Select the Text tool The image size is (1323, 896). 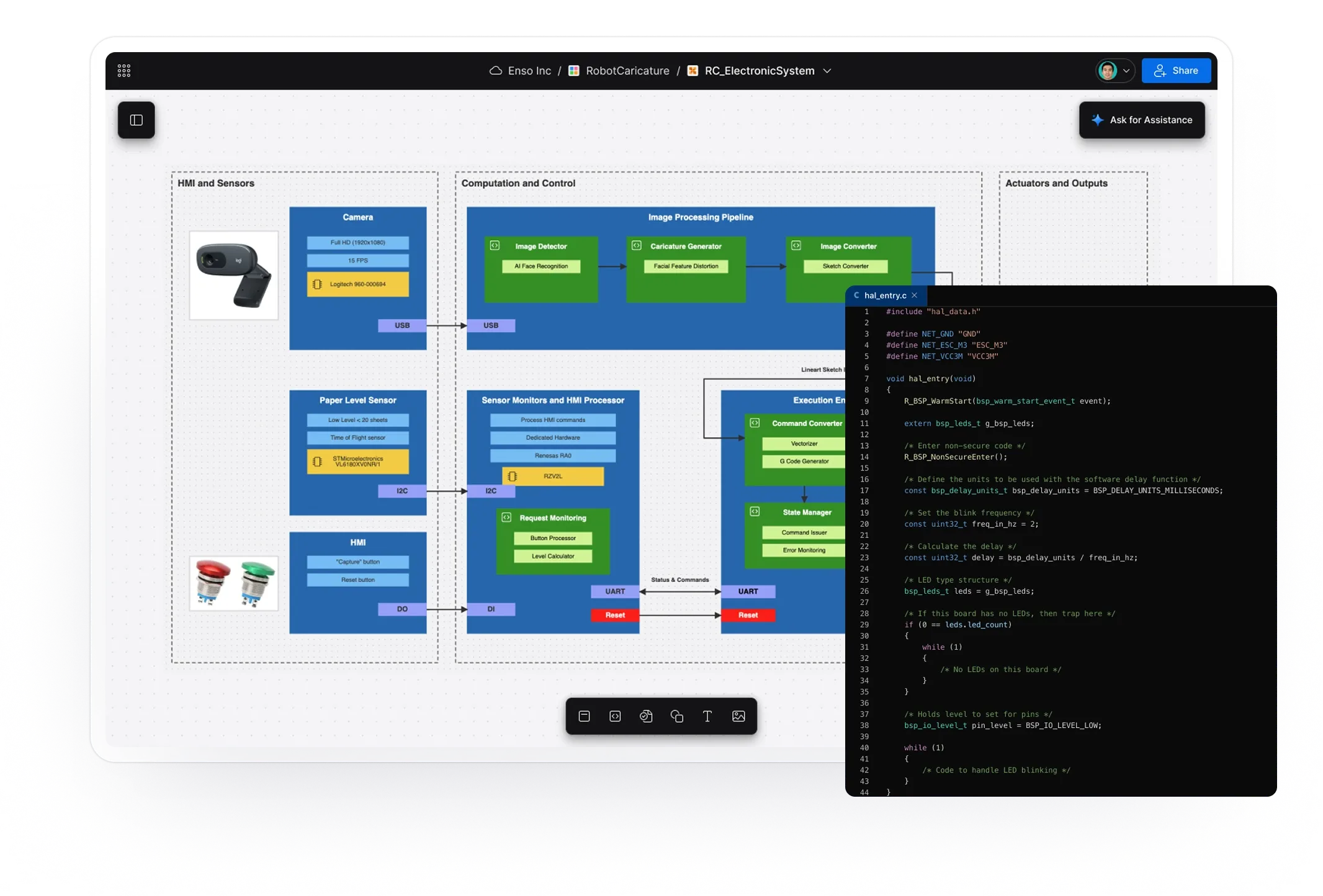coord(707,716)
